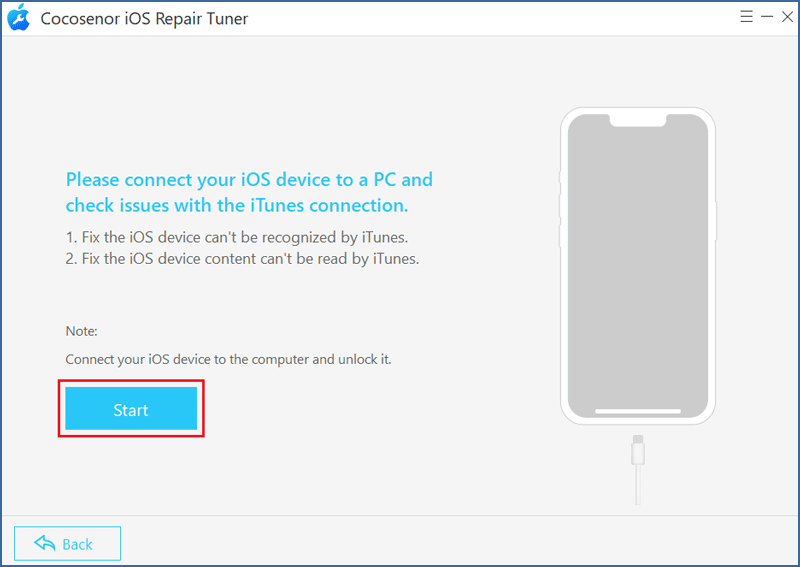The image size is (800, 567).
Task: Click the phone's home indicator bar
Action: point(638,411)
